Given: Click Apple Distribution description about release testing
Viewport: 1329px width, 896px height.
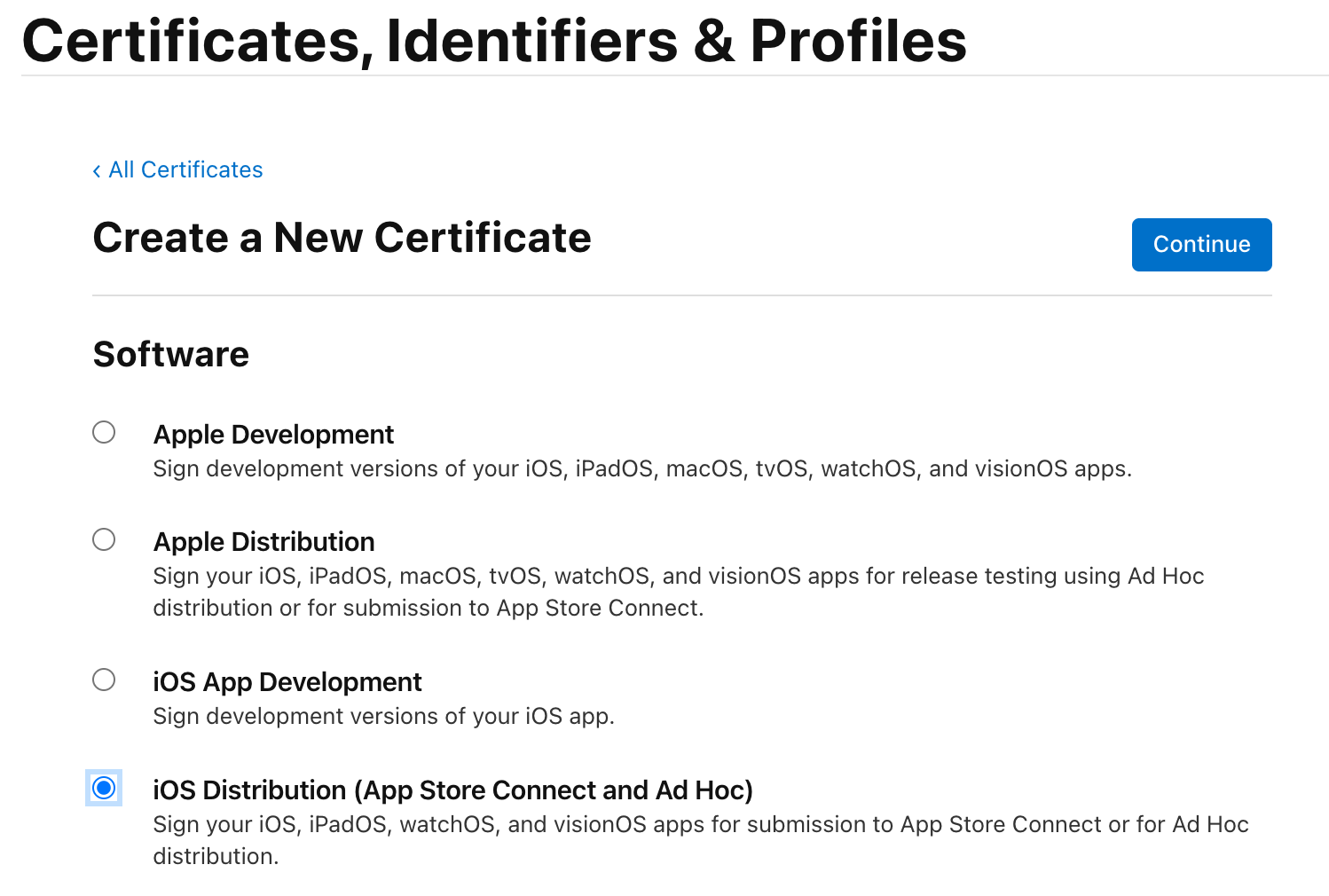Looking at the screenshot, I should [679, 592].
